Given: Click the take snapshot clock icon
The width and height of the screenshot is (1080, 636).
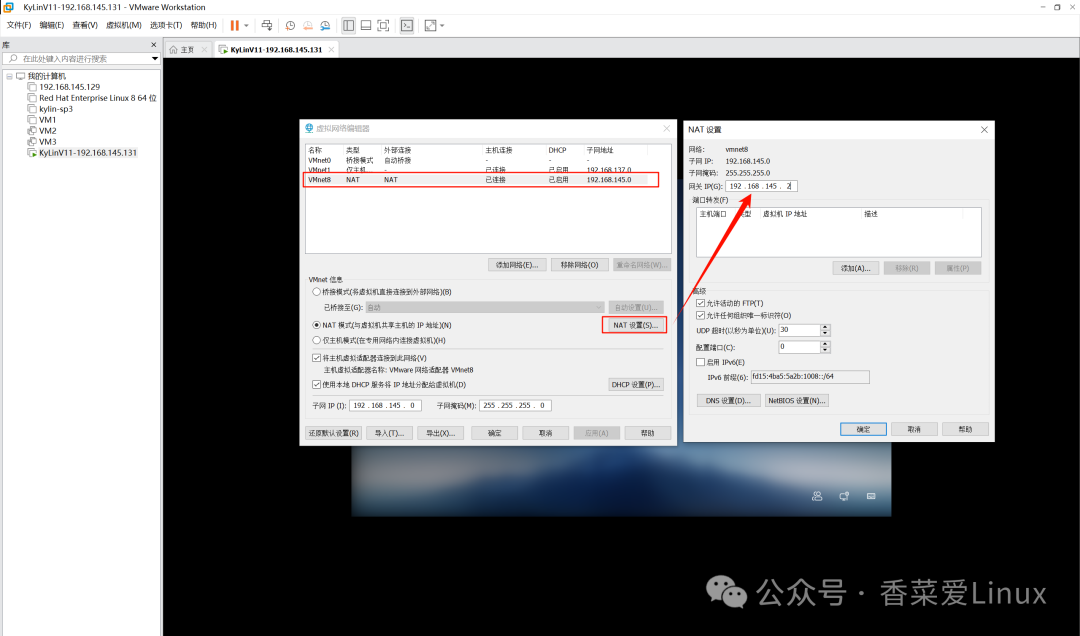Looking at the screenshot, I should [x=290, y=25].
